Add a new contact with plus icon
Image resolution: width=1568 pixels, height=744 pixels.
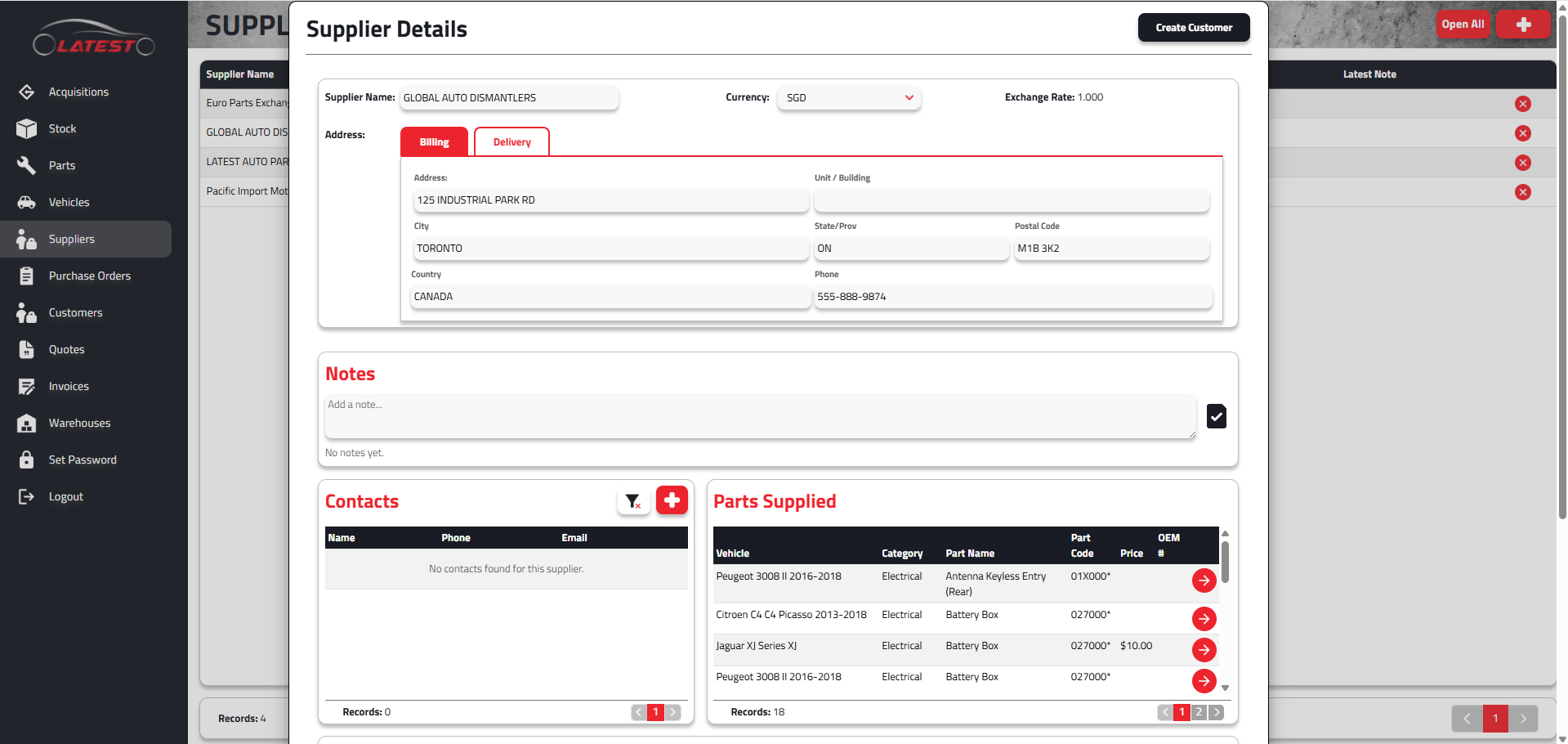[x=672, y=500]
